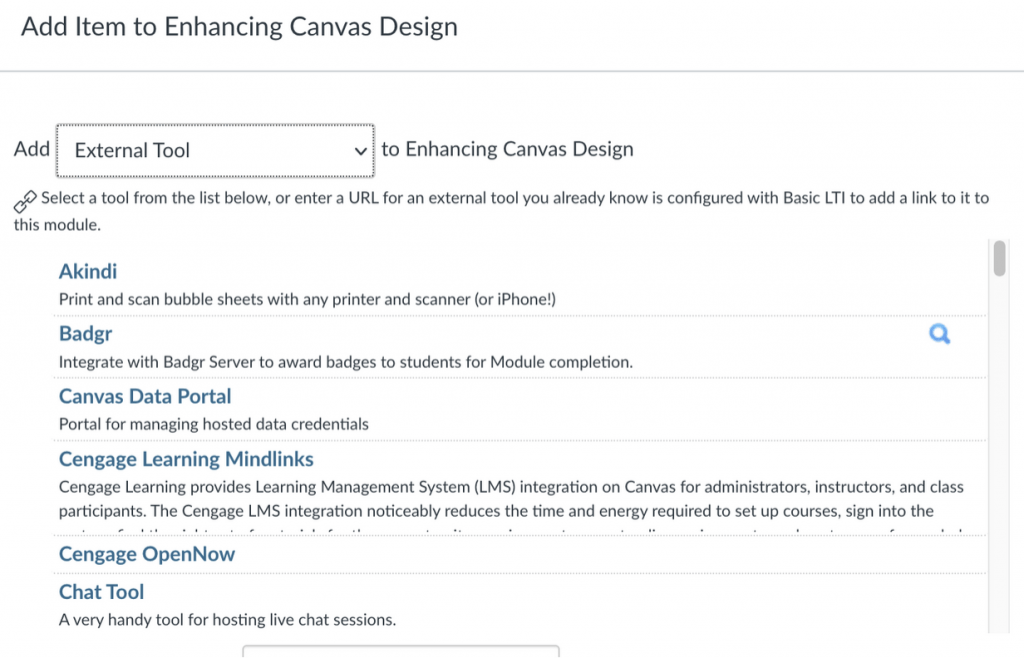This screenshot has width=1024, height=658.
Task: Click the tool list scrollbar thumb
Action: [999, 257]
